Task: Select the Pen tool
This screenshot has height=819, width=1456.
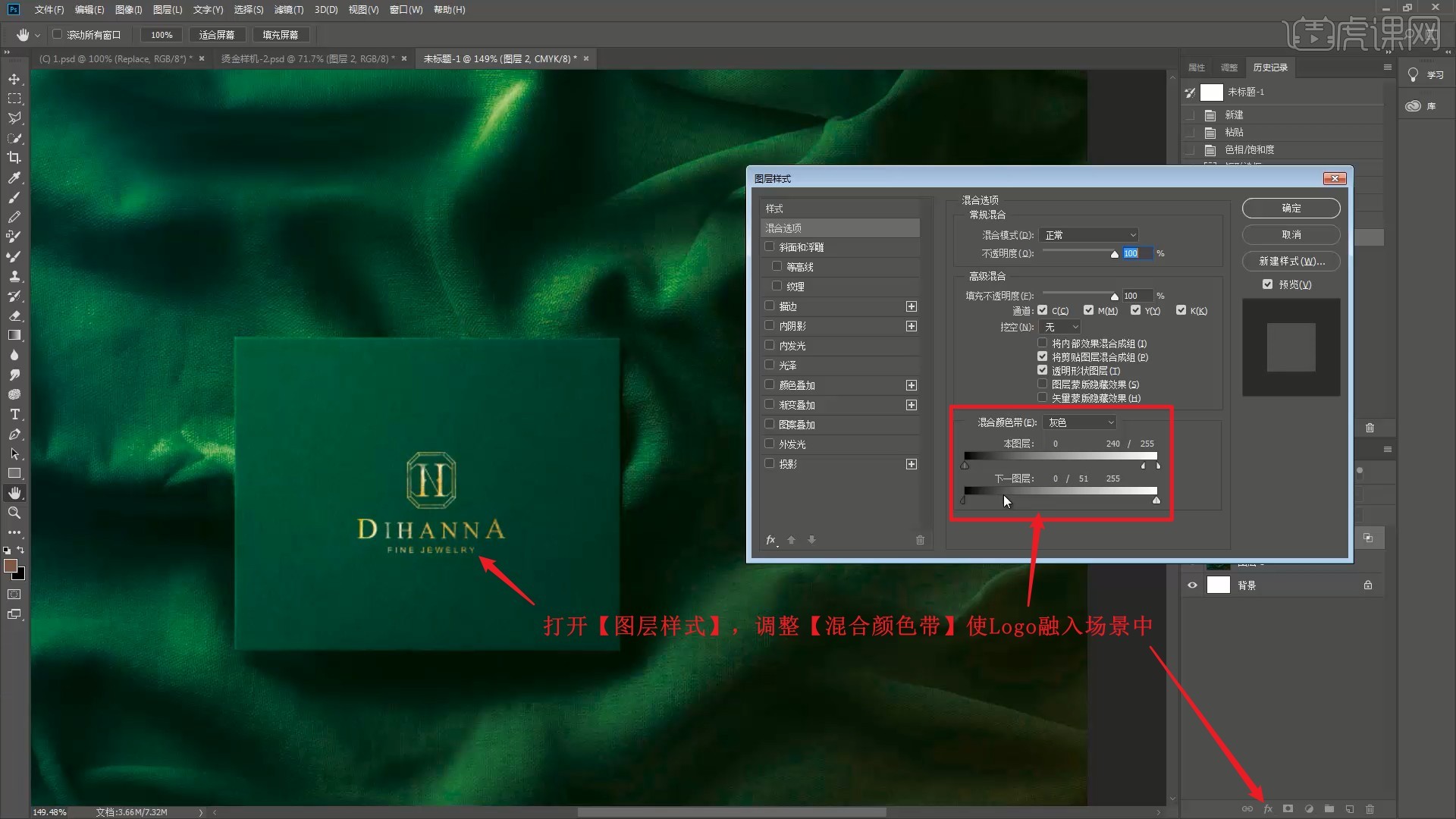Action: coord(14,434)
